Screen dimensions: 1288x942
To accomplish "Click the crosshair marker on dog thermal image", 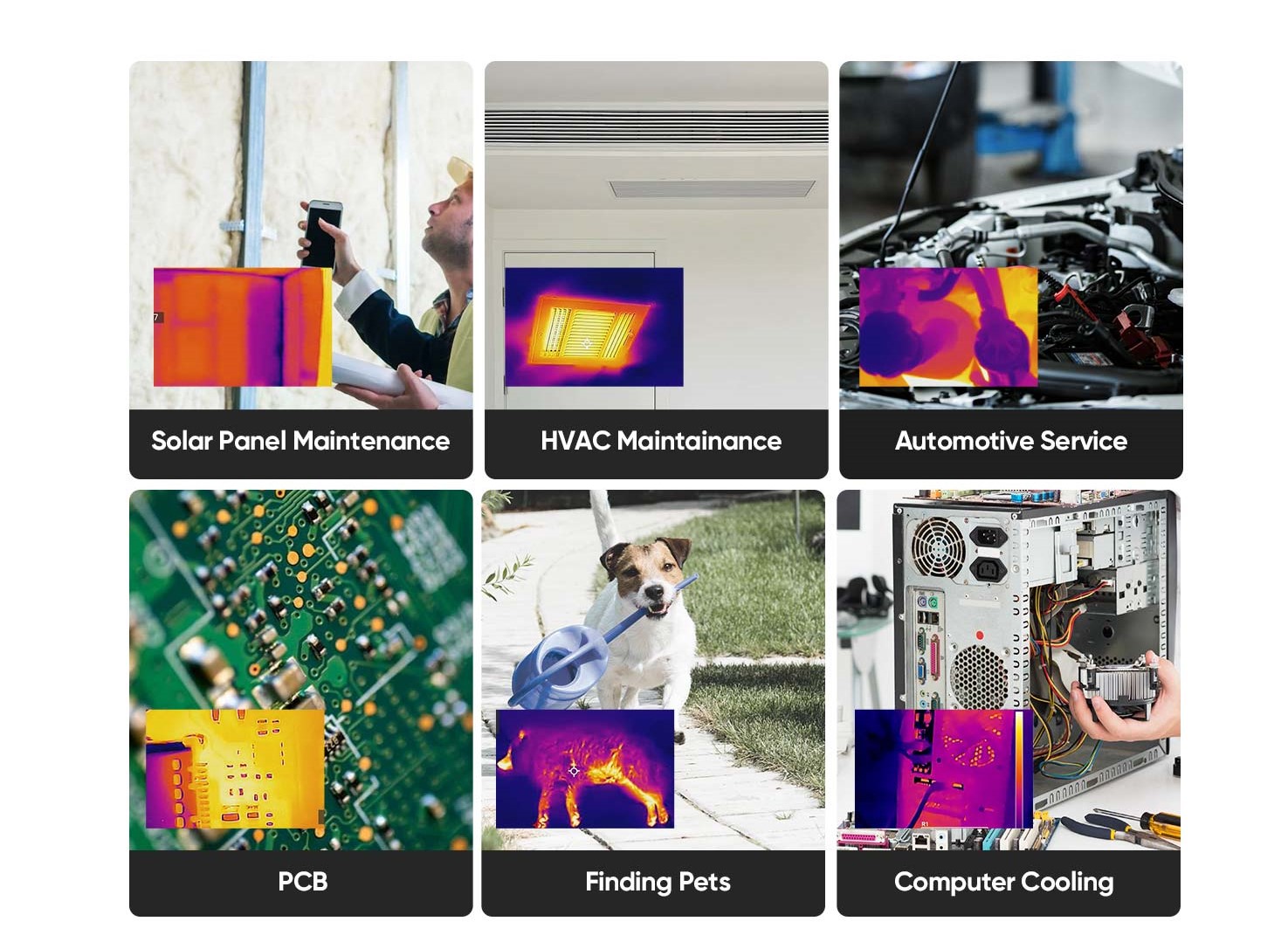I will point(574,771).
